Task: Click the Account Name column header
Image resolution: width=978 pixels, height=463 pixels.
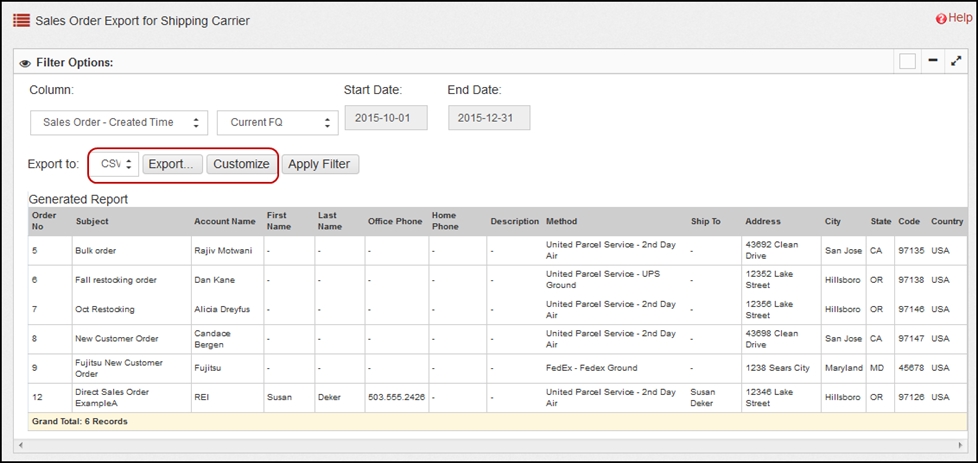Action: [x=225, y=221]
